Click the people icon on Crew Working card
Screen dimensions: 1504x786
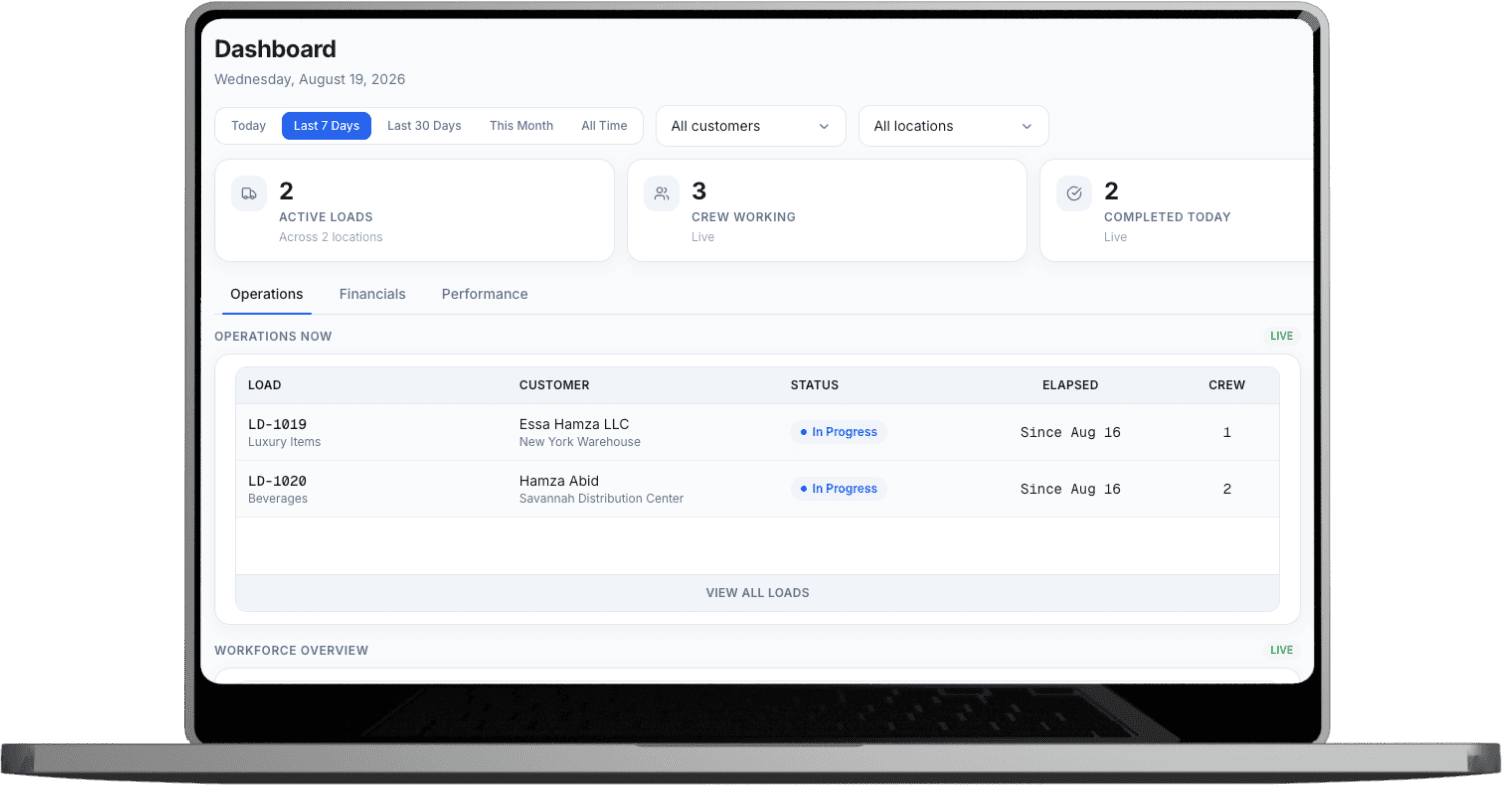[662, 194]
